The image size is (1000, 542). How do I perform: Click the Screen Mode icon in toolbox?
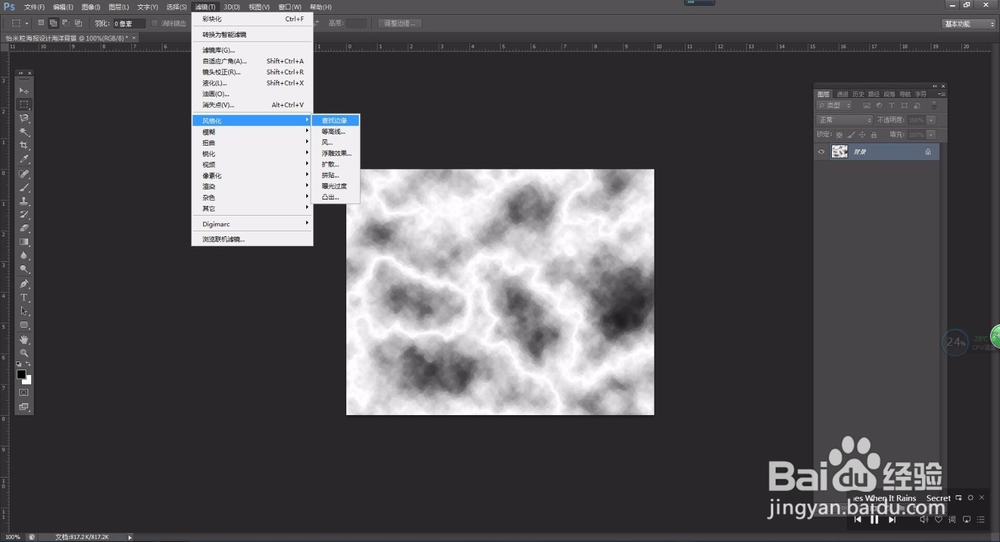pos(24,407)
